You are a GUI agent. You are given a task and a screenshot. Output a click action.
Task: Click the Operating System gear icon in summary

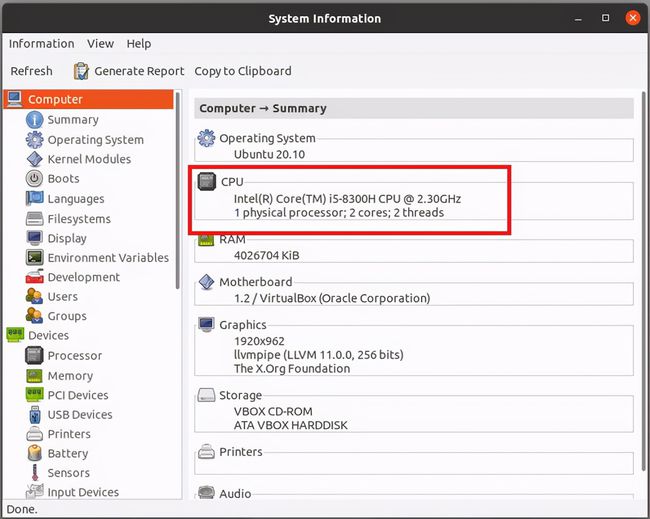pyautogui.click(x=206, y=138)
